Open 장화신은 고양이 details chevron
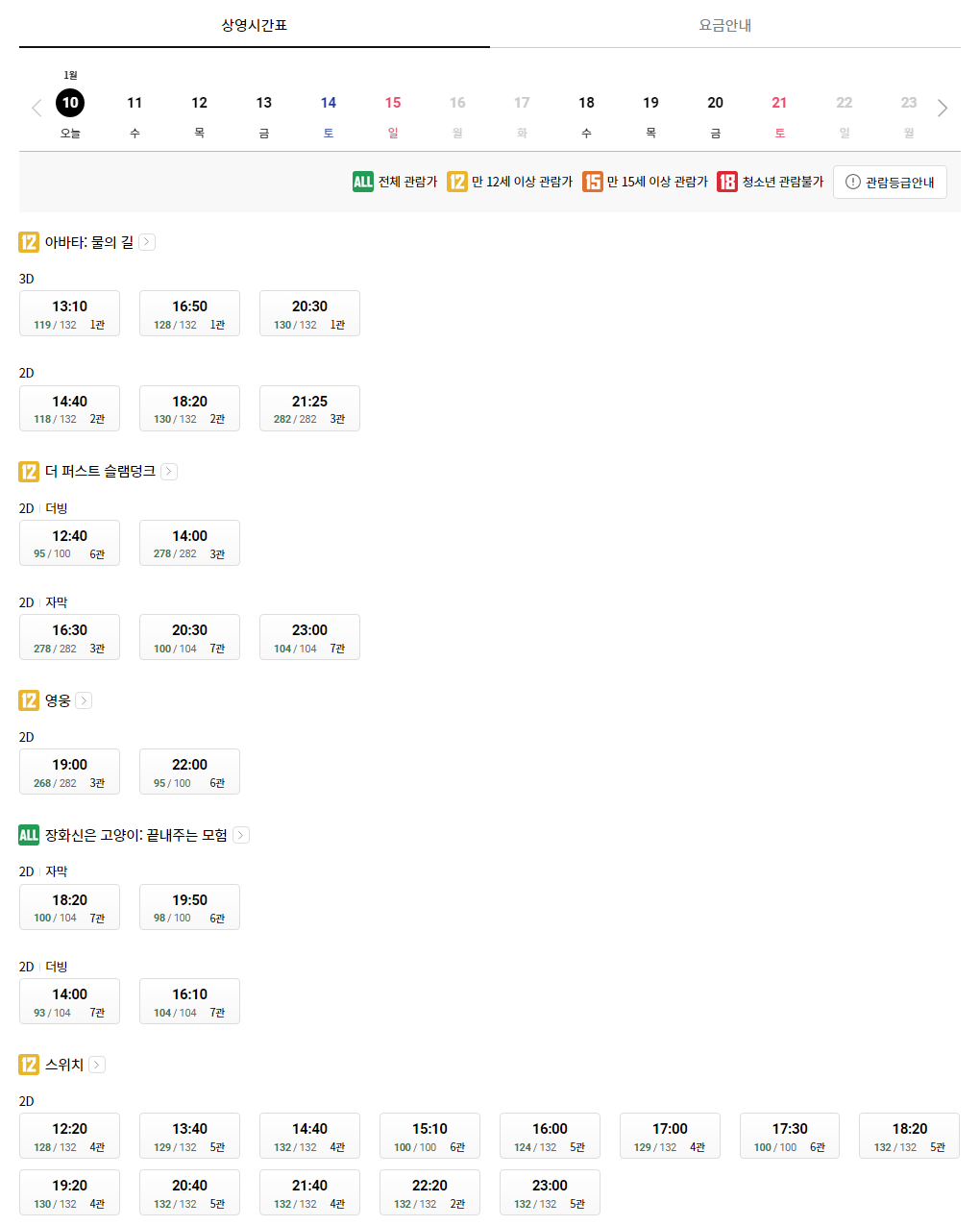Image resolution: width=980 pixels, height=1226 pixels. pos(241,835)
